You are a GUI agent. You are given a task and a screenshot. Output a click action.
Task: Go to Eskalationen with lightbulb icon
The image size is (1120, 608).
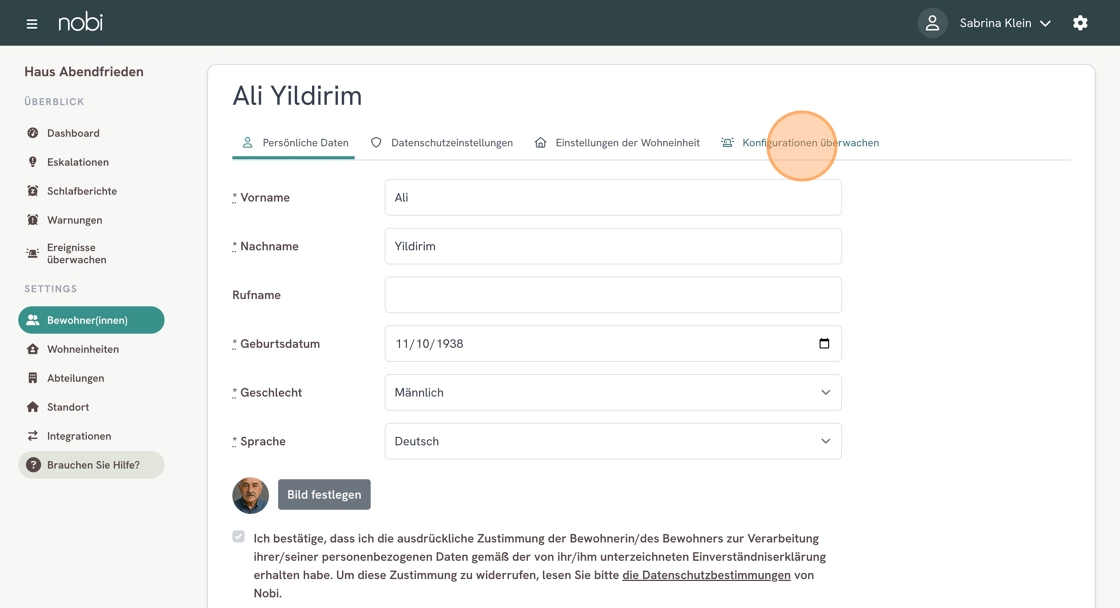click(x=33, y=162)
